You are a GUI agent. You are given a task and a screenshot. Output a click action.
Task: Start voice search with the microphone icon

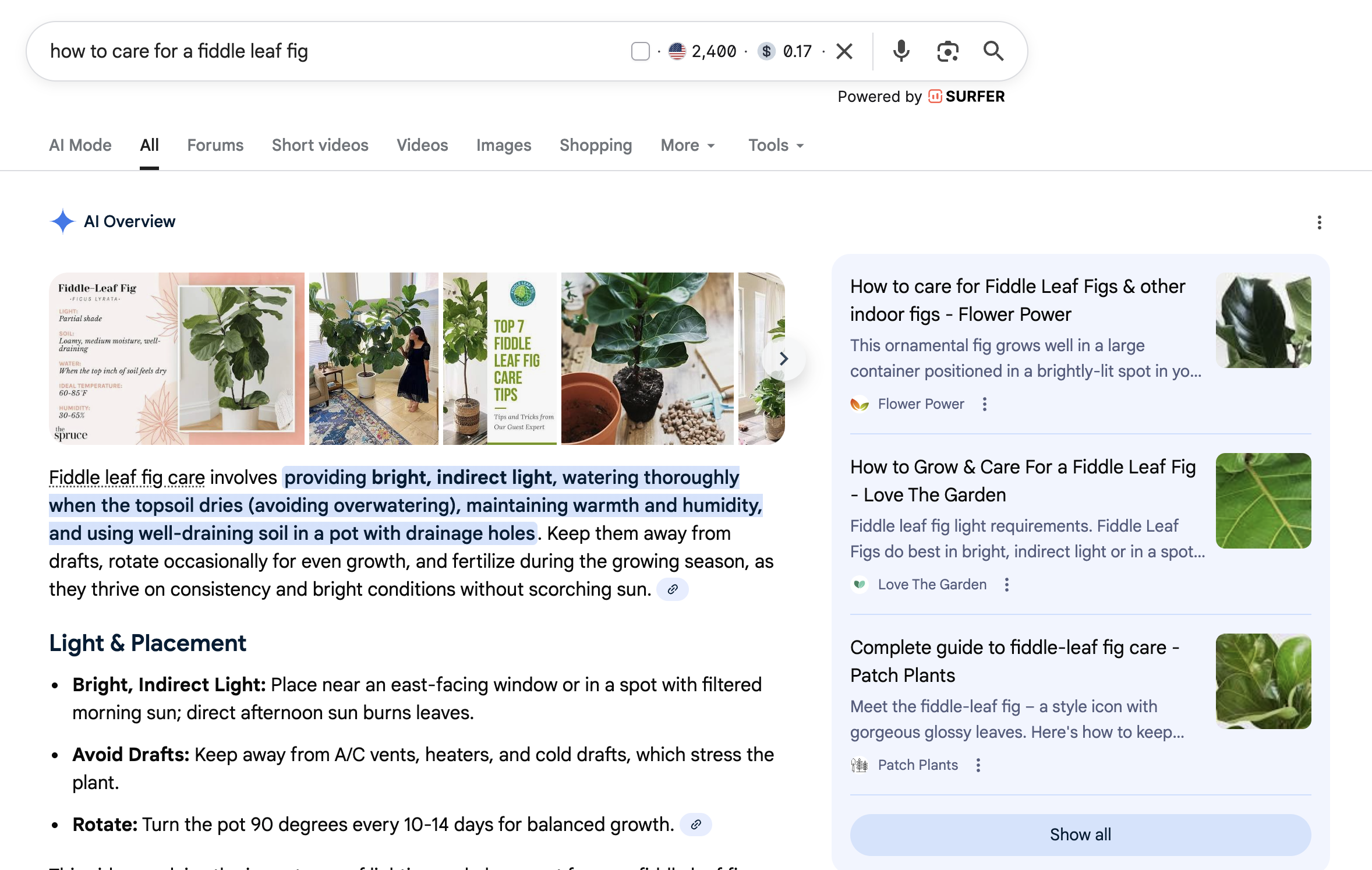coord(901,51)
